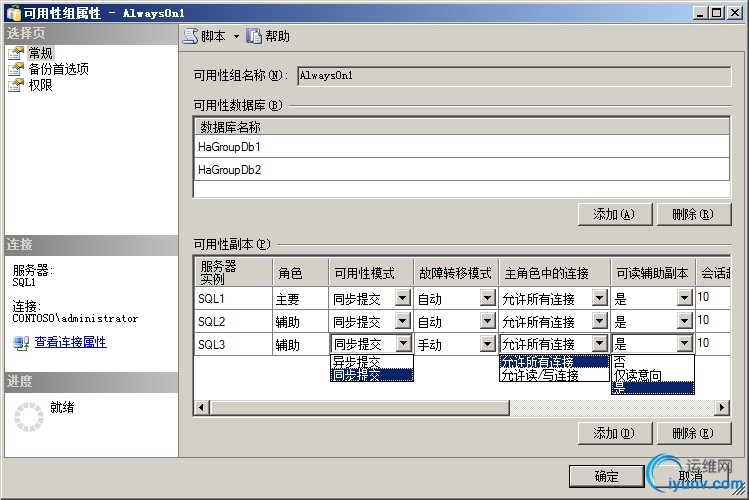Maximize the 可用性组属性 window
Screen dimensions: 749x500
pos(717,13)
